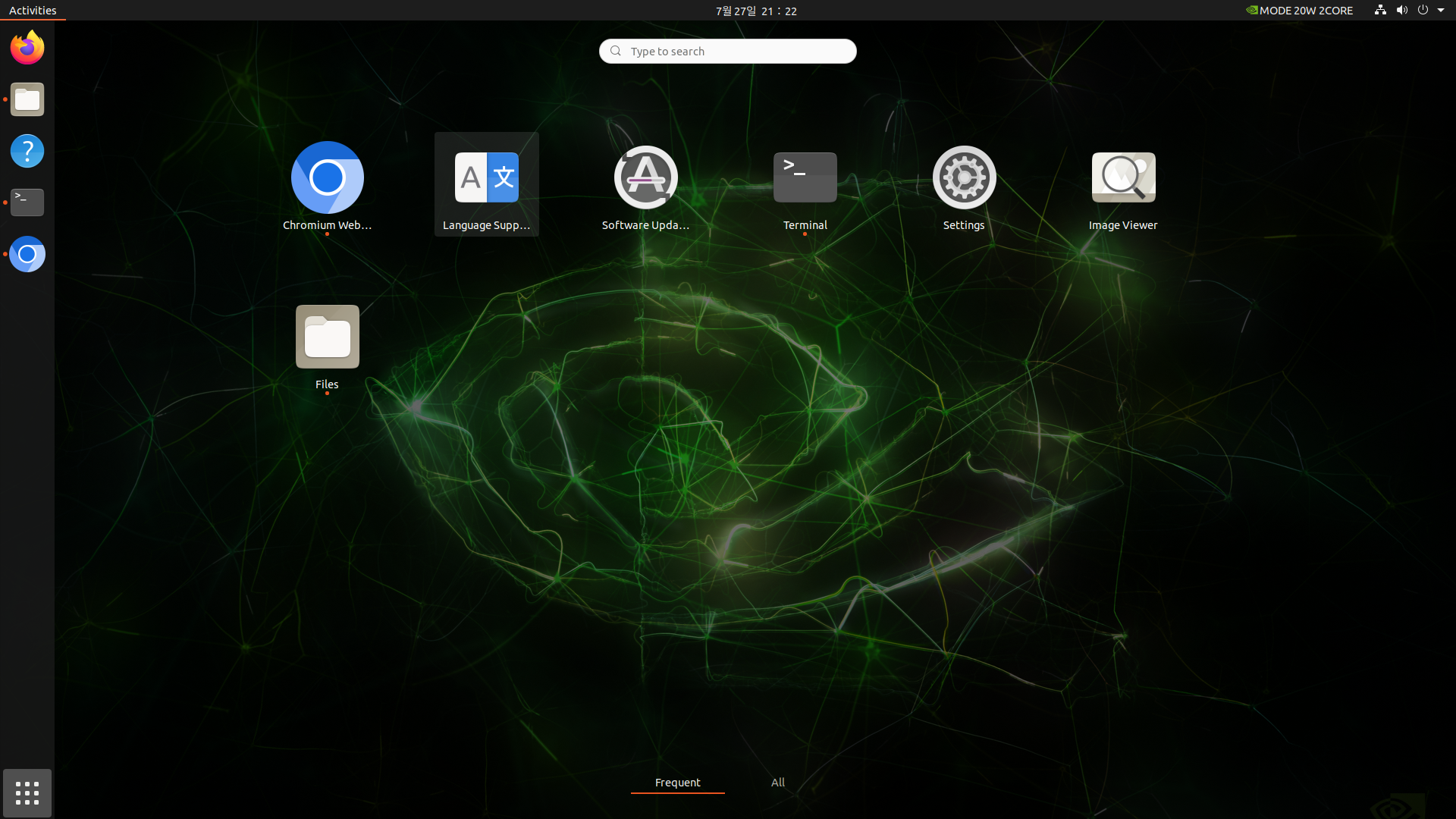Click Firefox icon in the dock

[27, 48]
